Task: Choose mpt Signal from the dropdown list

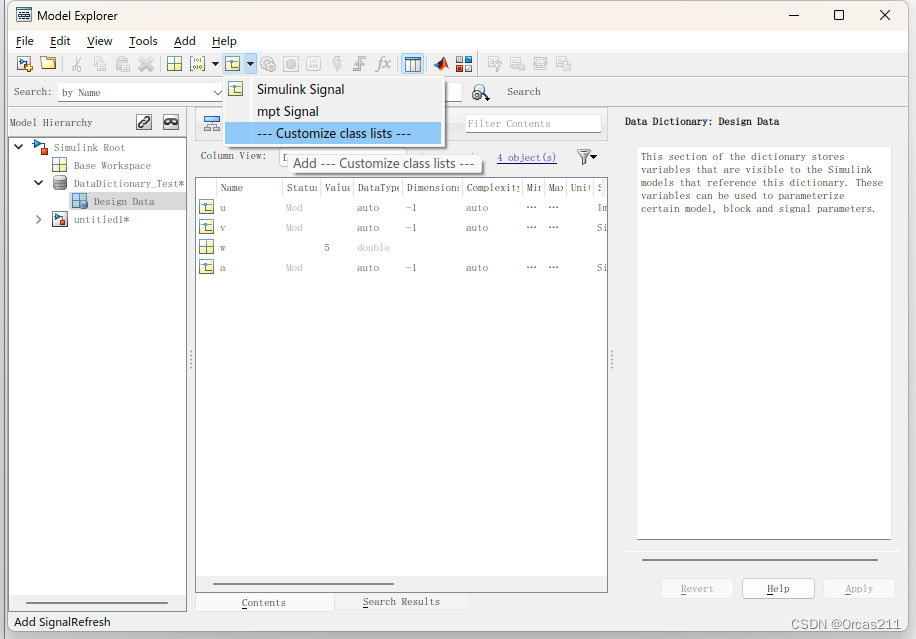Action: coord(333,112)
